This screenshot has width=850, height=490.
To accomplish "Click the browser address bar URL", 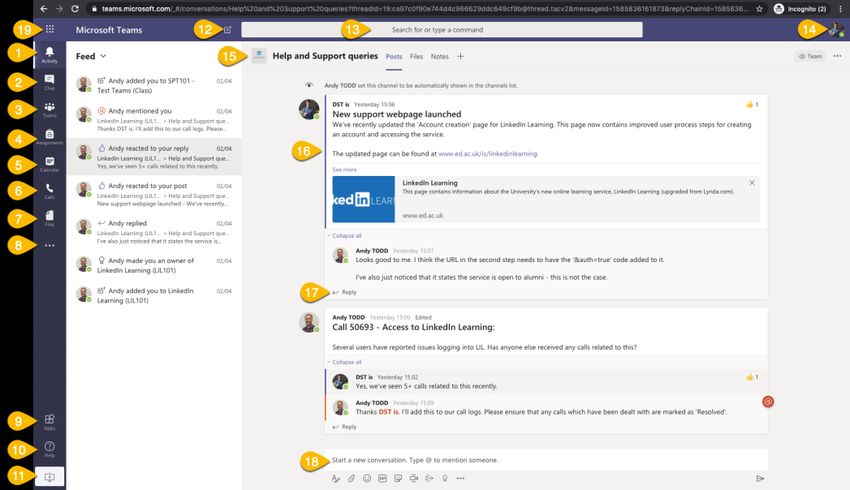I will (426, 9).
